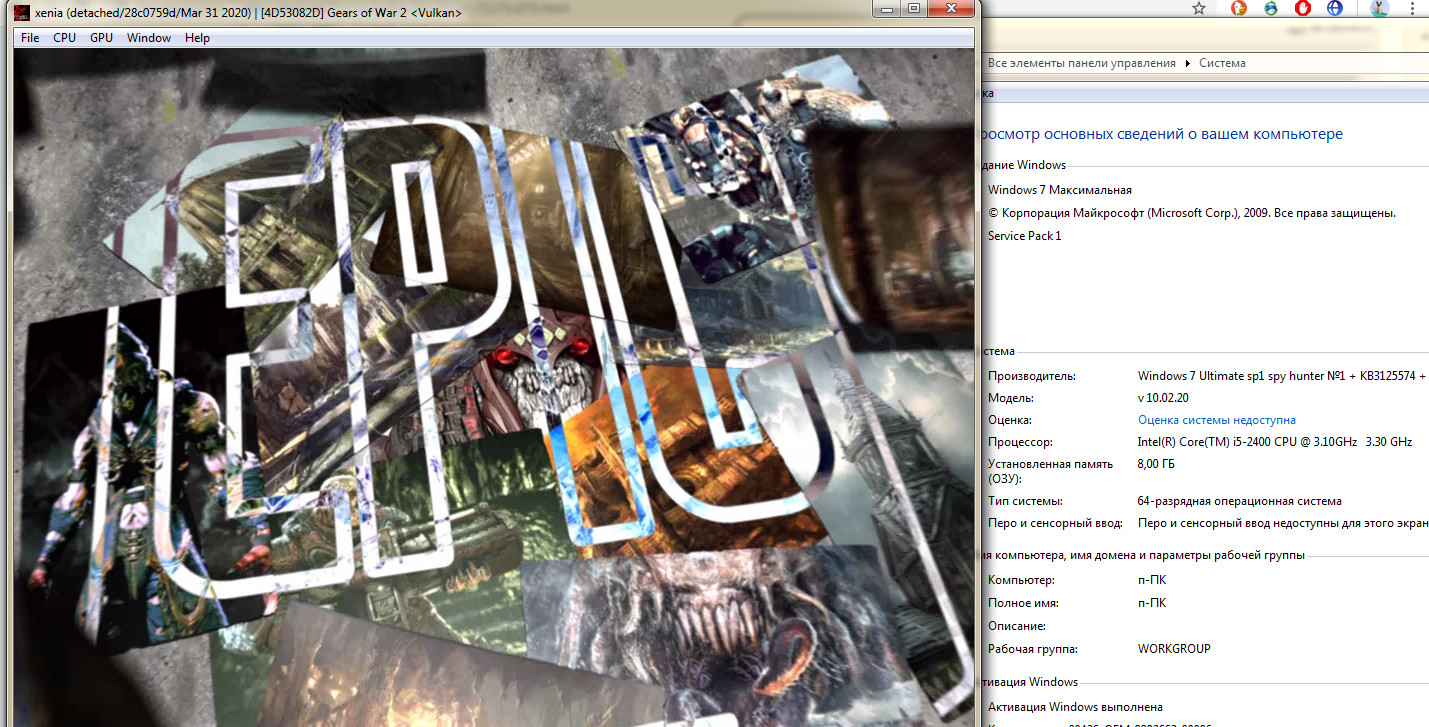Click the xenia app icon in title bar

coord(22,12)
